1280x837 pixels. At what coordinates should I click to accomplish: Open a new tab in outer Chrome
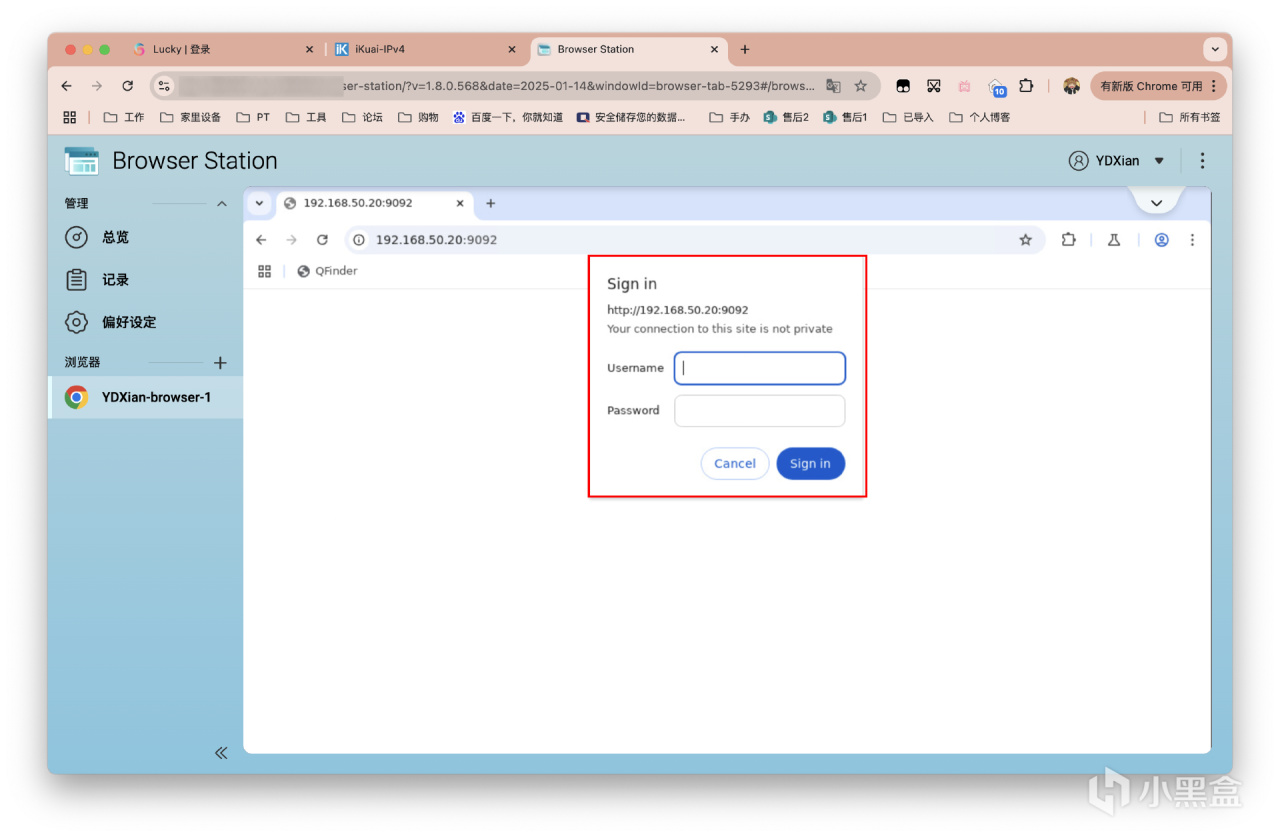point(745,49)
